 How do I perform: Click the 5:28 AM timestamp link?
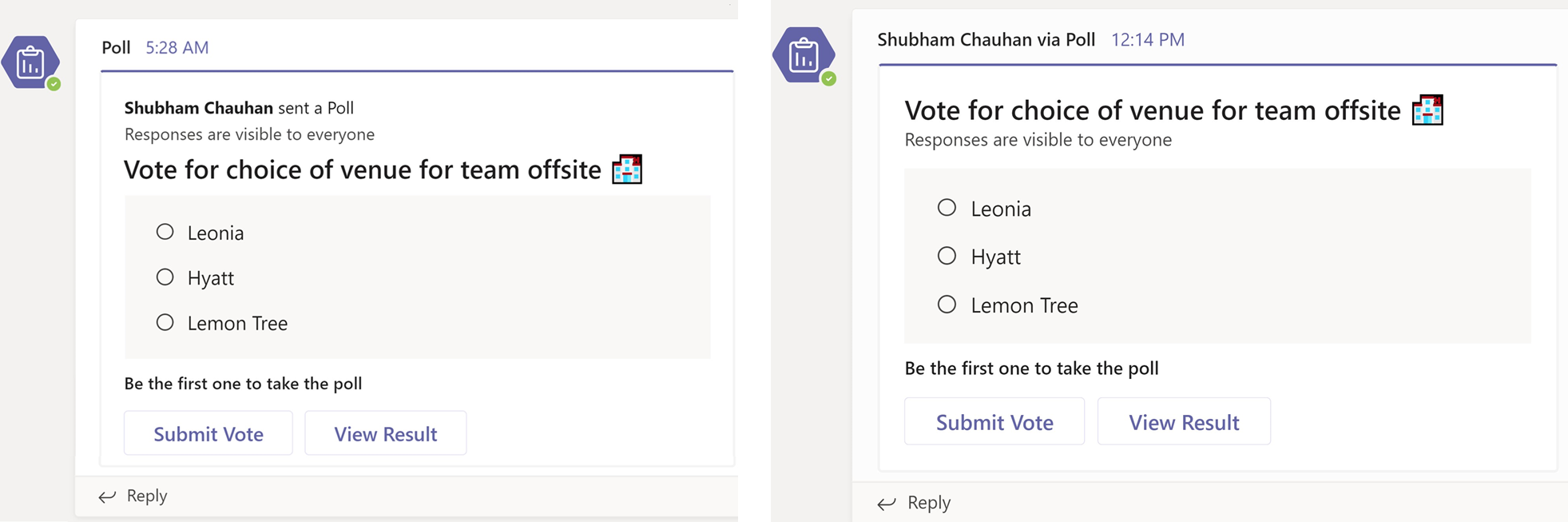click(177, 48)
